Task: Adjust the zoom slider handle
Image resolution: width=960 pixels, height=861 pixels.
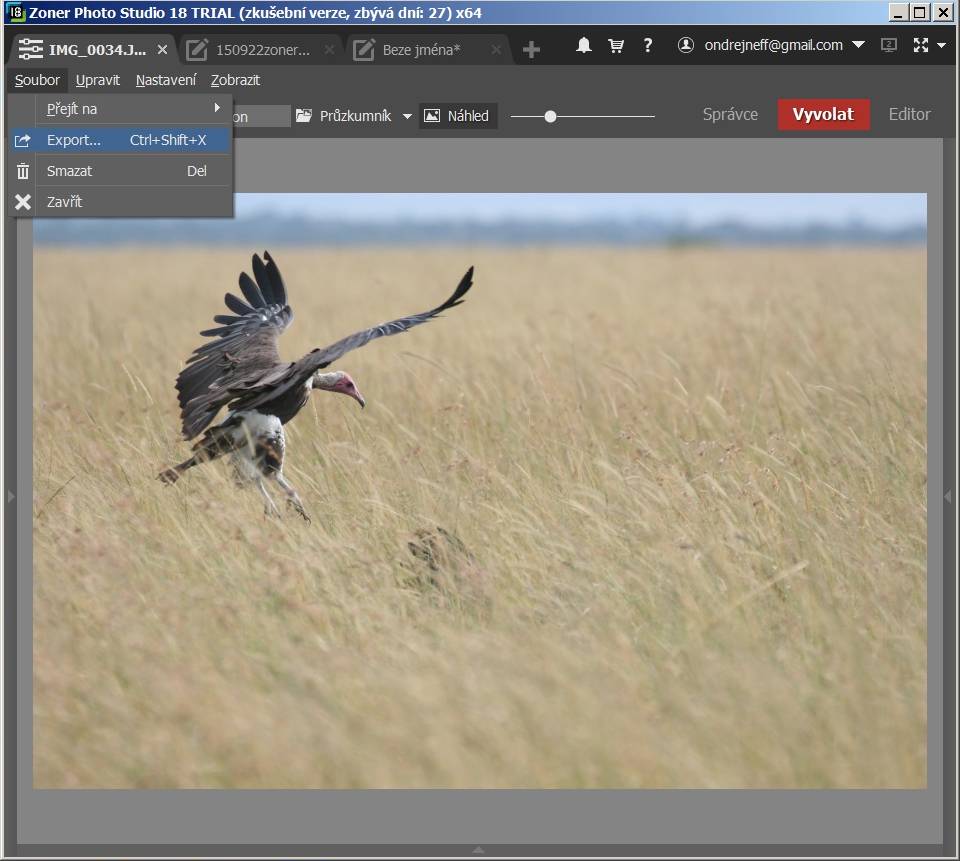Action: (550, 117)
